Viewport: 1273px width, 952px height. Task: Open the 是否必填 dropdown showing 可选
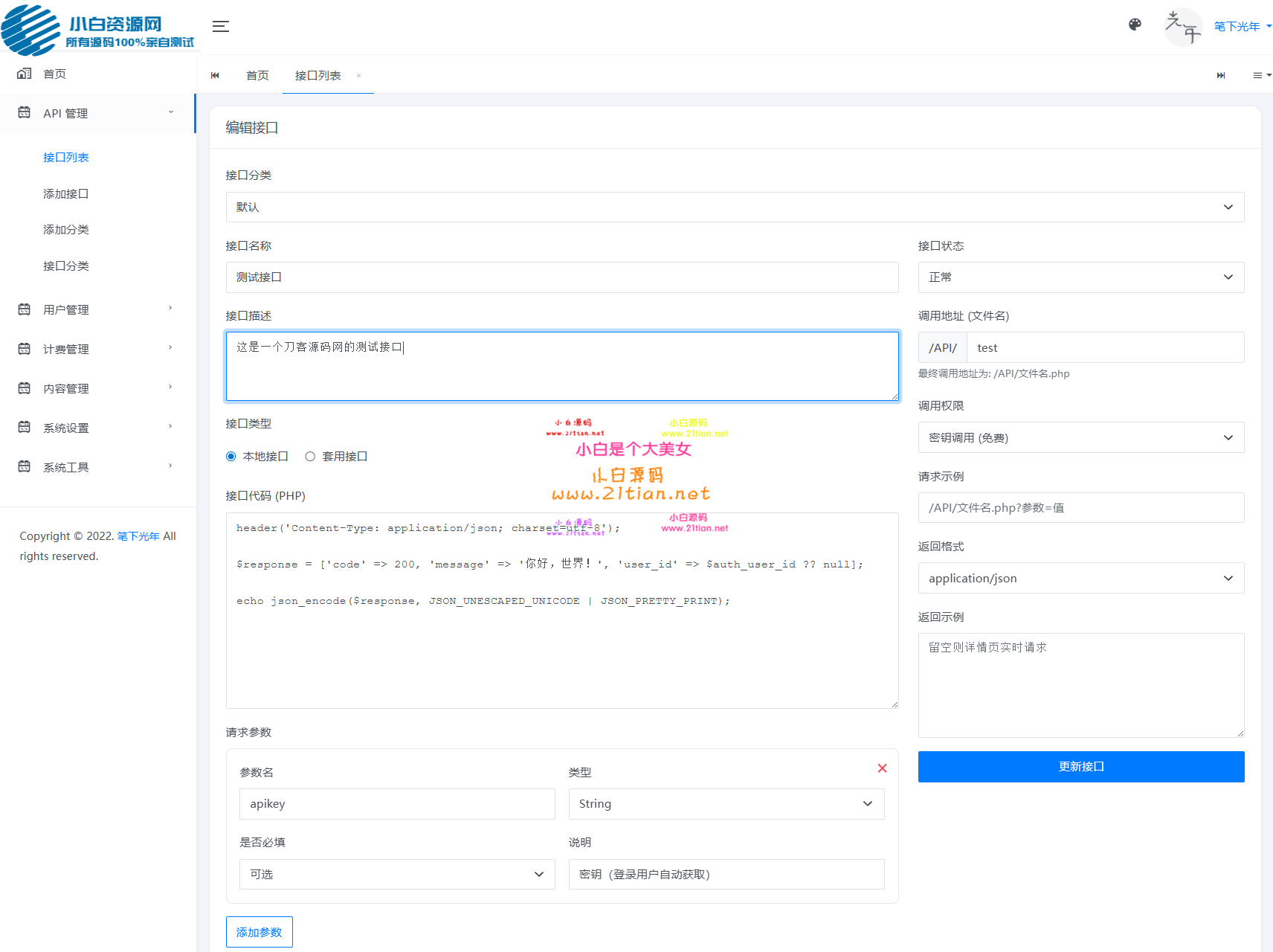[396, 874]
